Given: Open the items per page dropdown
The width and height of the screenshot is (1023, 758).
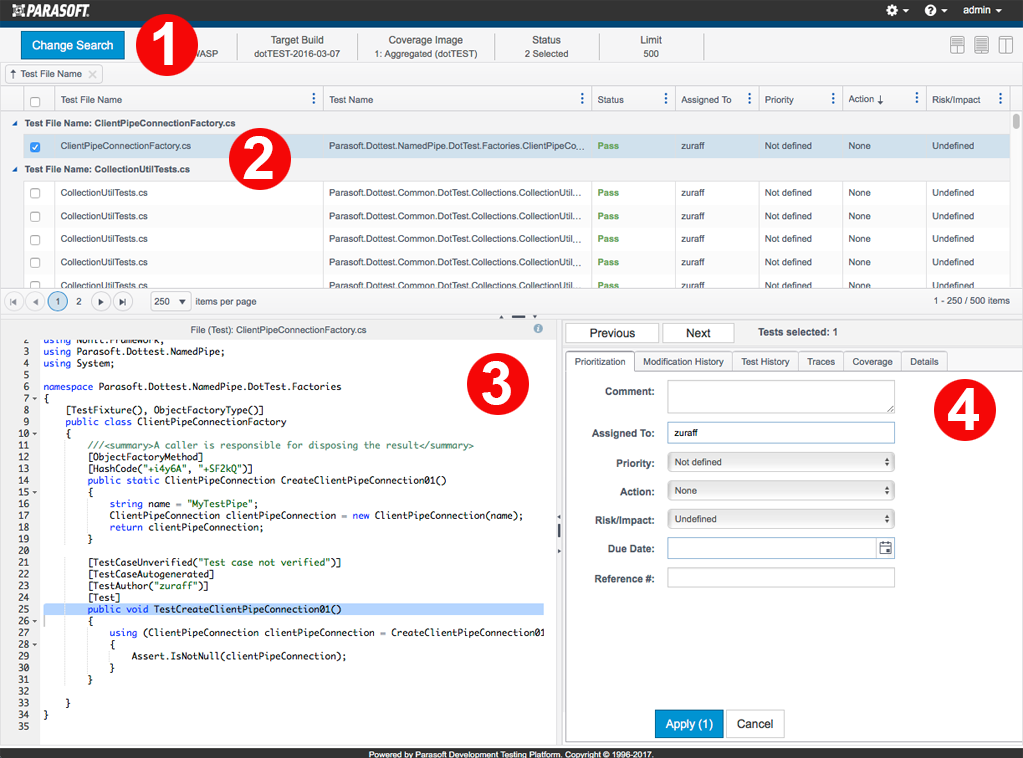Looking at the screenshot, I should coord(171,301).
